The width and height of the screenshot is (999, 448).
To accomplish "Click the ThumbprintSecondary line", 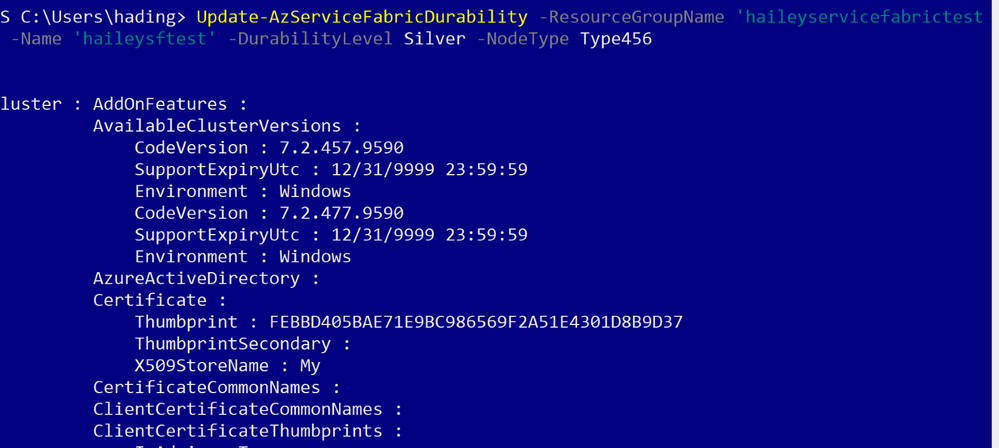I will click(243, 344).
